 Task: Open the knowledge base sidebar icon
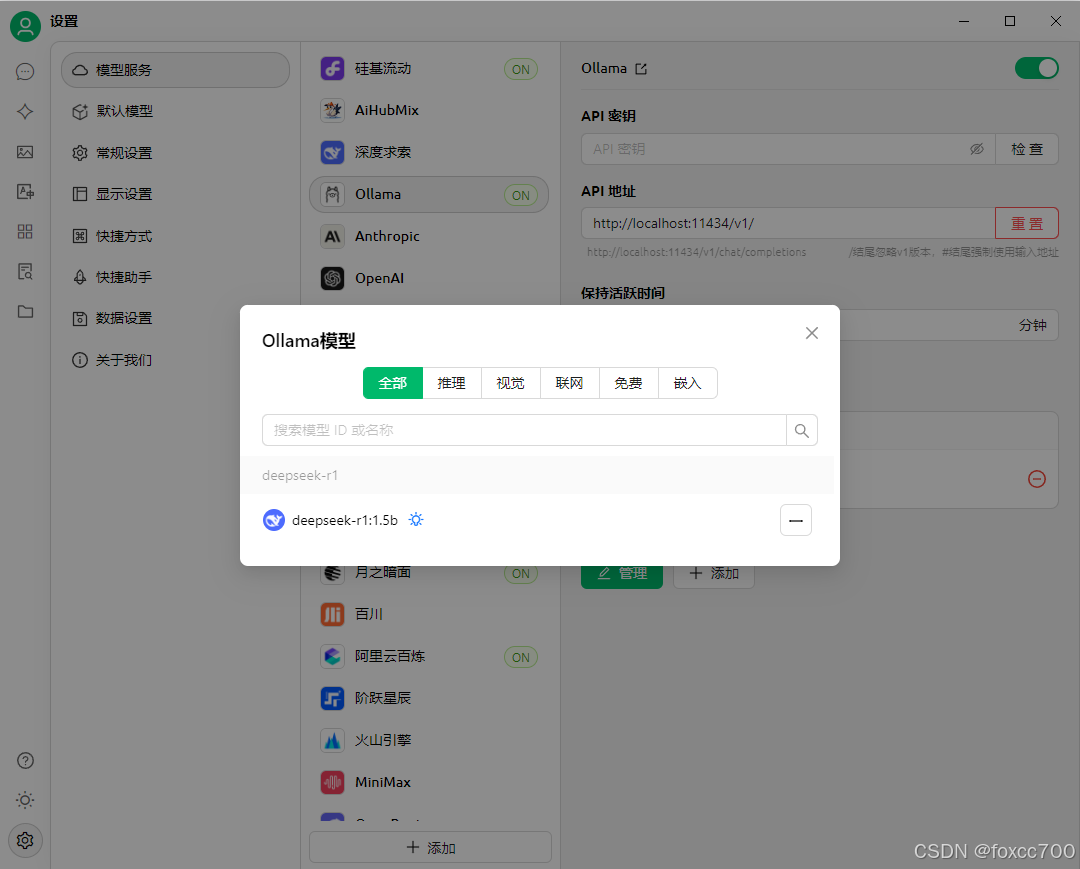coord(25,271)
